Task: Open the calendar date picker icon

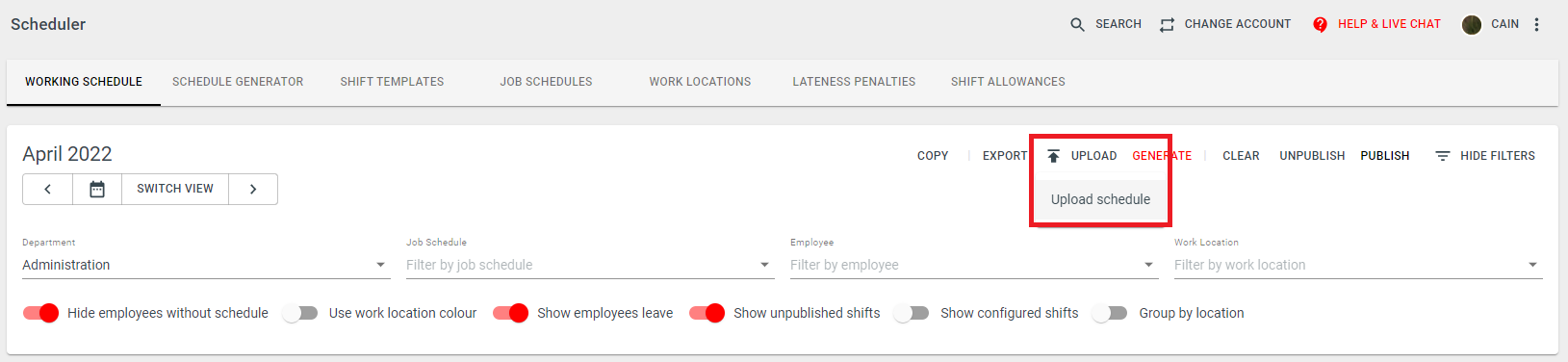Action: pos(97,189)
